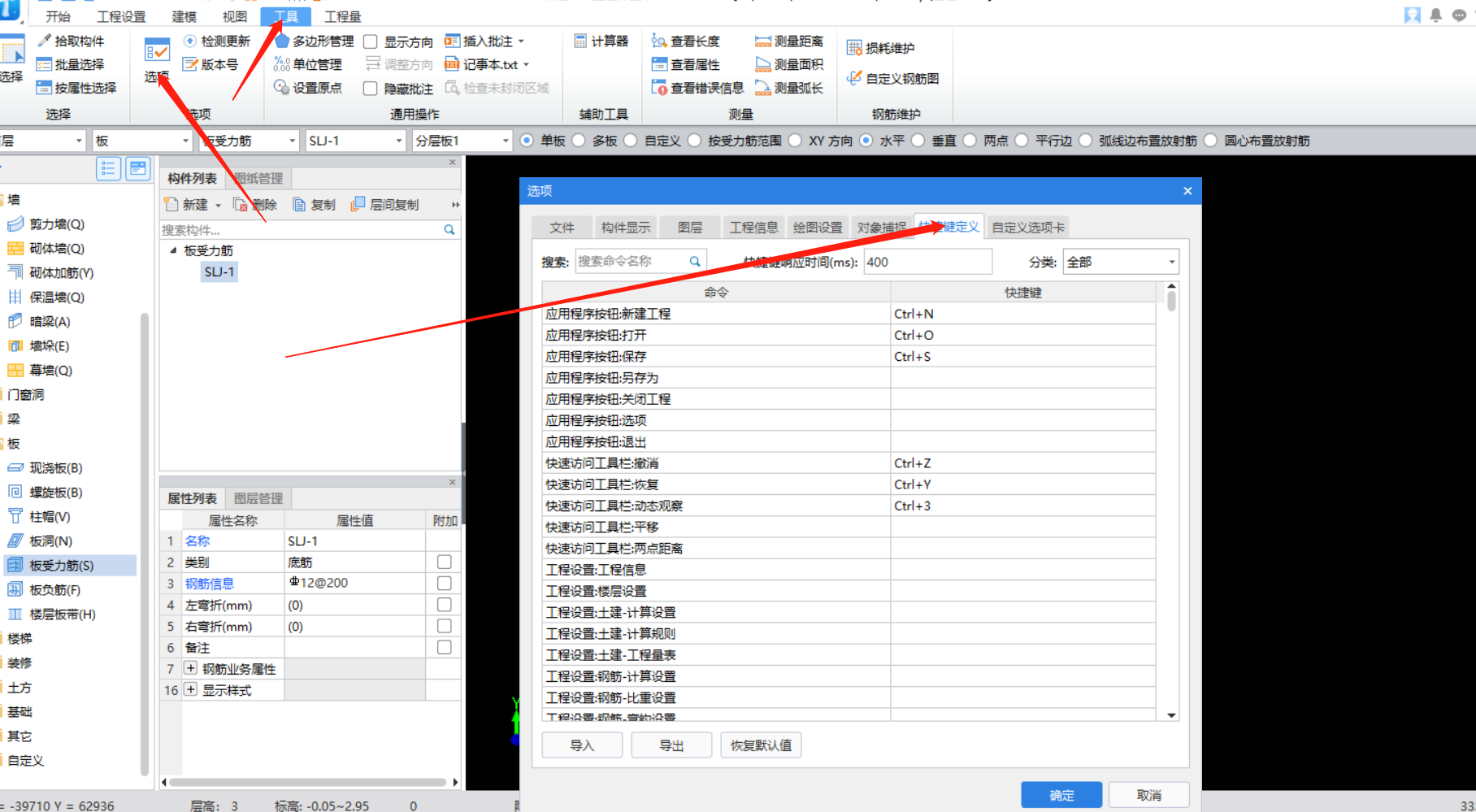Select XY 方向 radio option
Viewport: 1476px width, 812px height.
pyautogui.click(x=795, y=141)
